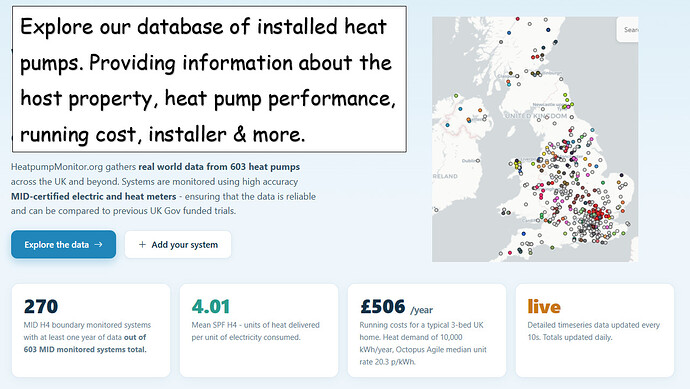Click the 4.01 mean SPF value
Viewport: 690px width, 389px height.
pos(211,307)
